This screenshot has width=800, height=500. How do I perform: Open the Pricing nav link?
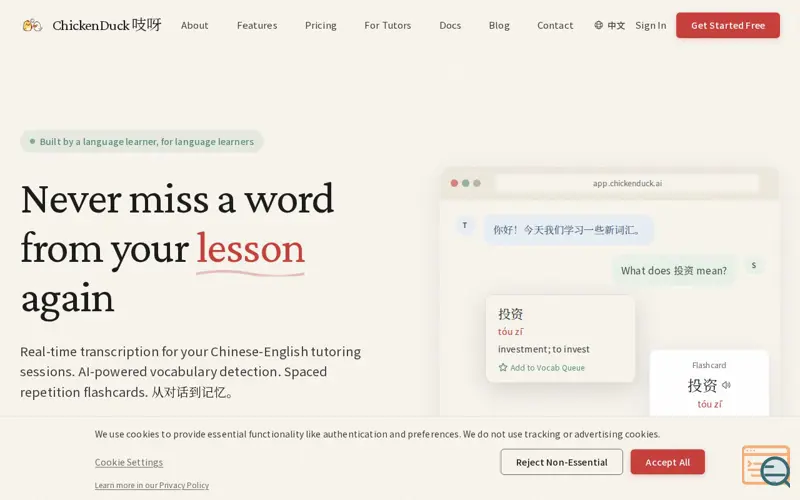click(x=320, y=25)
